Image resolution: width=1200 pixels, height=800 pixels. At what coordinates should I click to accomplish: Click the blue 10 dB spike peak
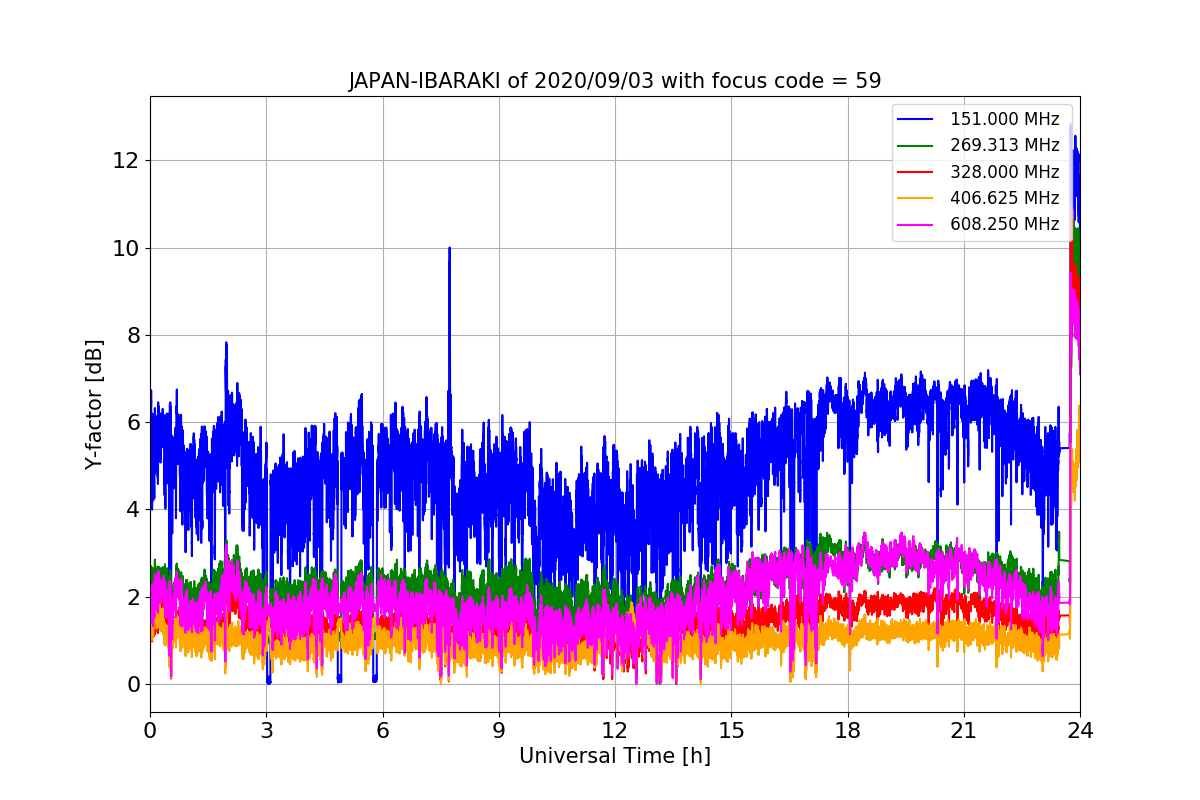tap(449, 249)
